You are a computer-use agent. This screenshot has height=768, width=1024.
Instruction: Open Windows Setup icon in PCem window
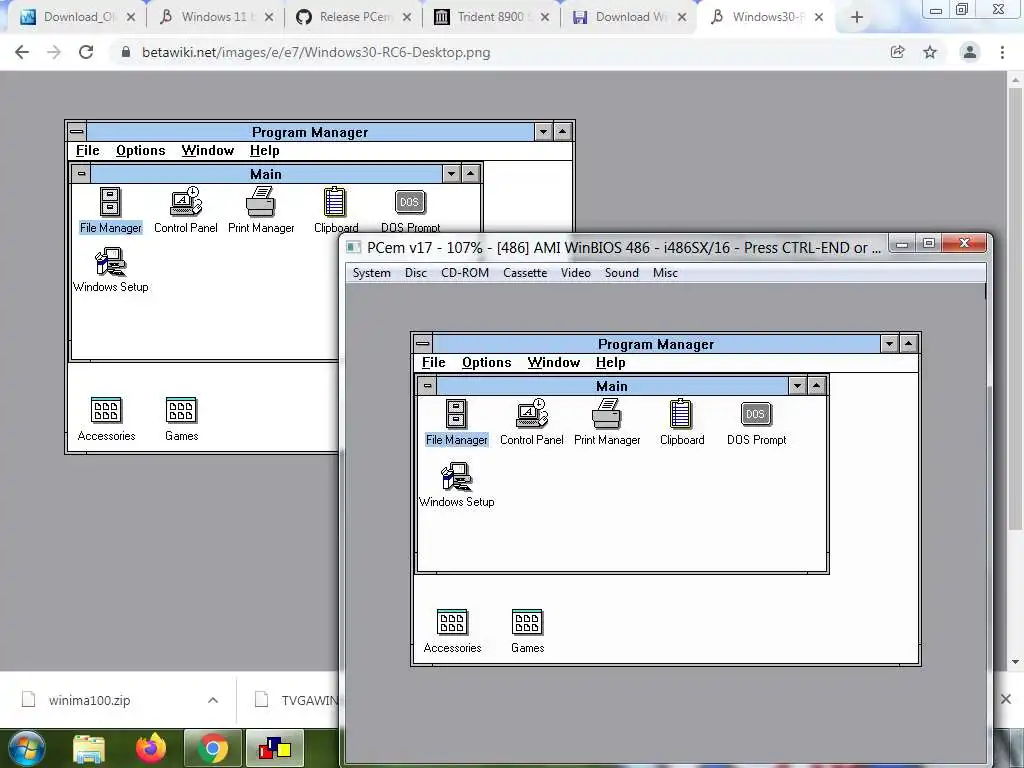pos(456,485)
